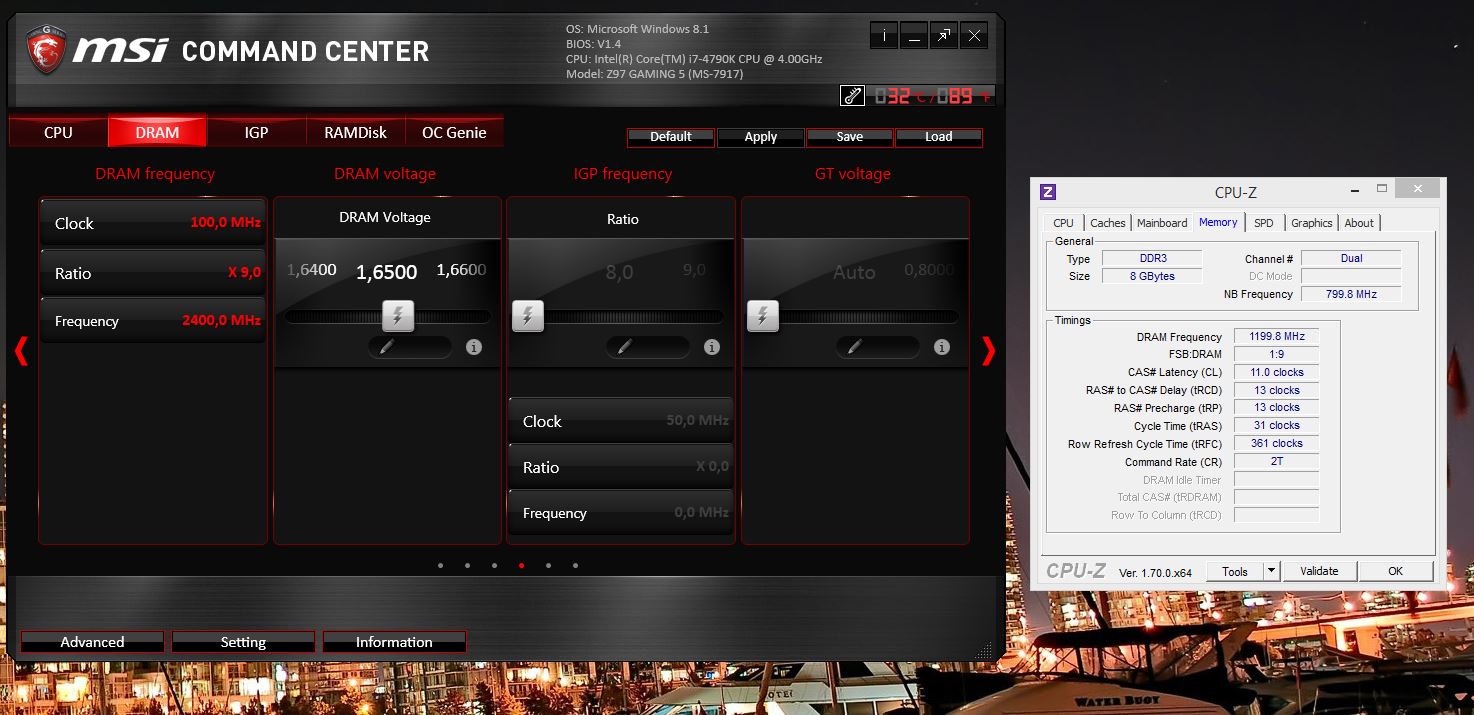Select the 1,6600 DRAM voltage value
Viewport: 1474px width, 715px height.
click(461, 270)
